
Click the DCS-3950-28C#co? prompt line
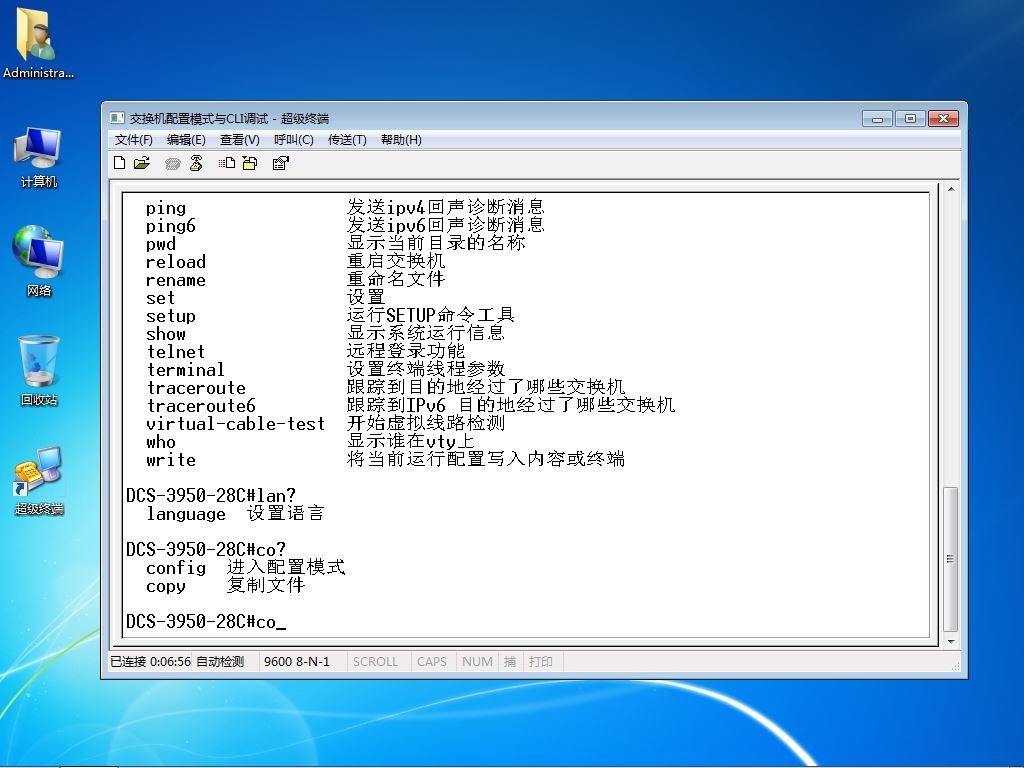(x=206, y=550)
